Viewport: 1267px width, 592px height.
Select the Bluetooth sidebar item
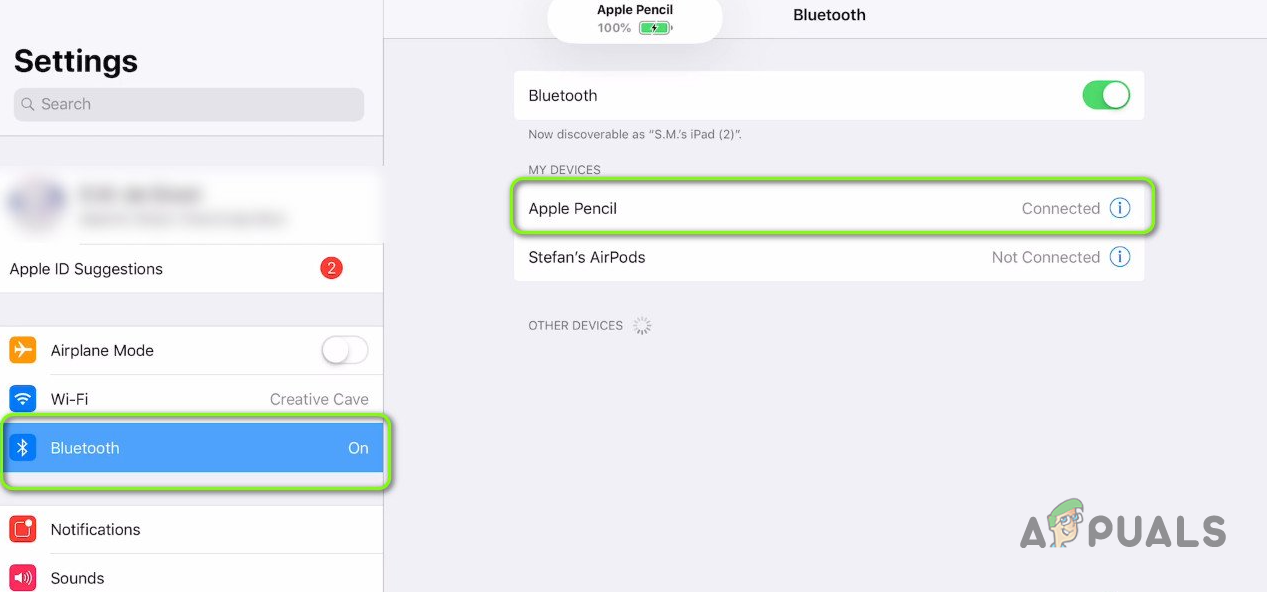[x=192, y=448]
